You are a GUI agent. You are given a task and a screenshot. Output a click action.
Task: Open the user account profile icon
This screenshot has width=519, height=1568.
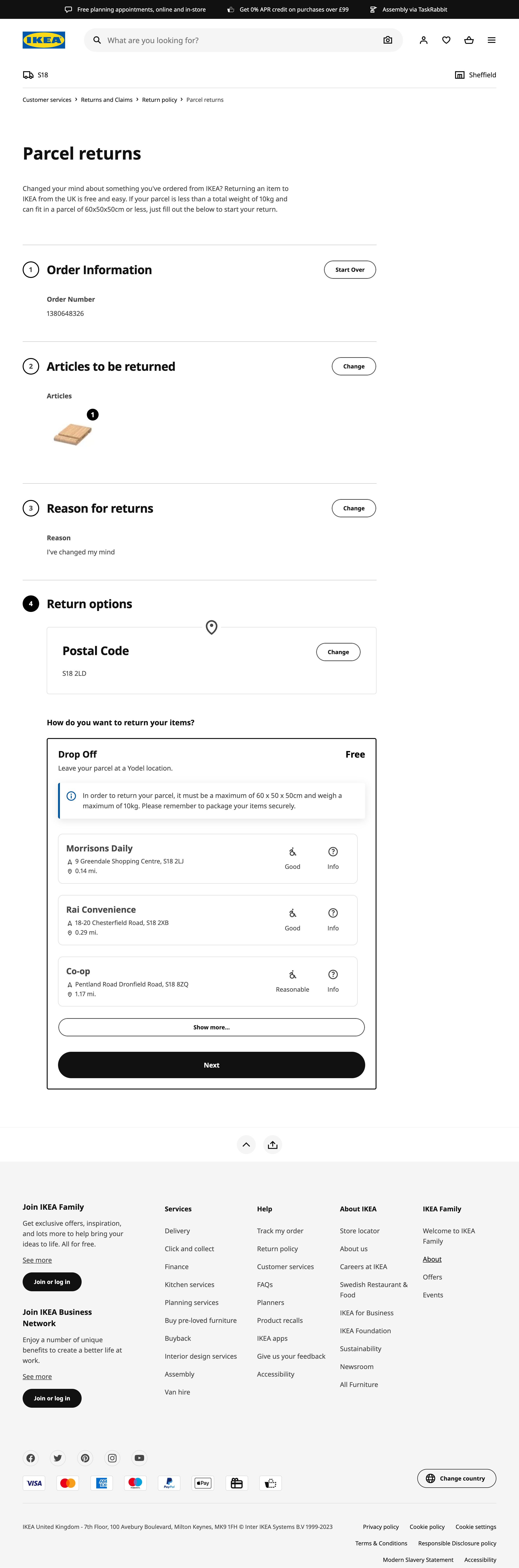(423, 40)
